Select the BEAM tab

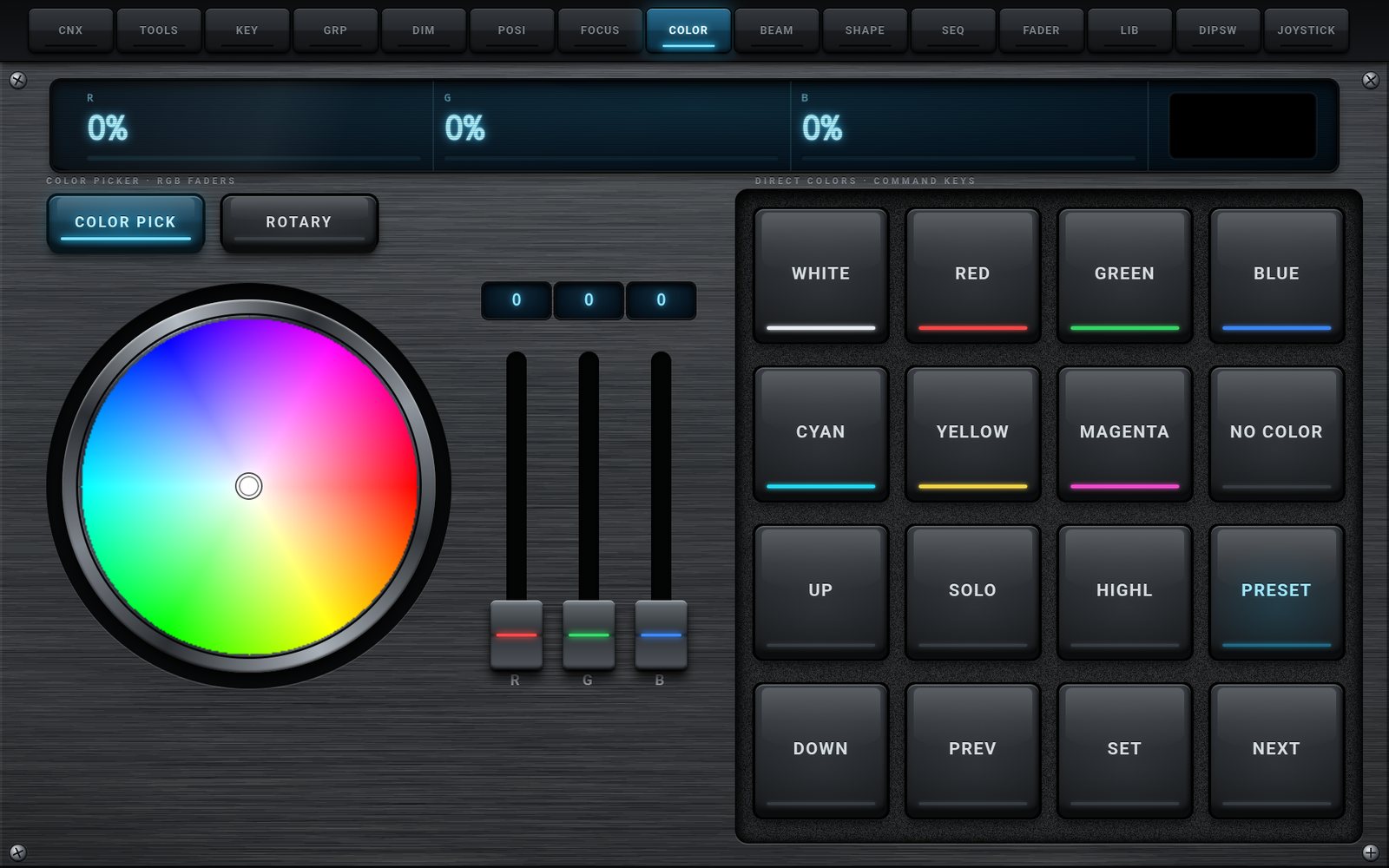(776, 30)
